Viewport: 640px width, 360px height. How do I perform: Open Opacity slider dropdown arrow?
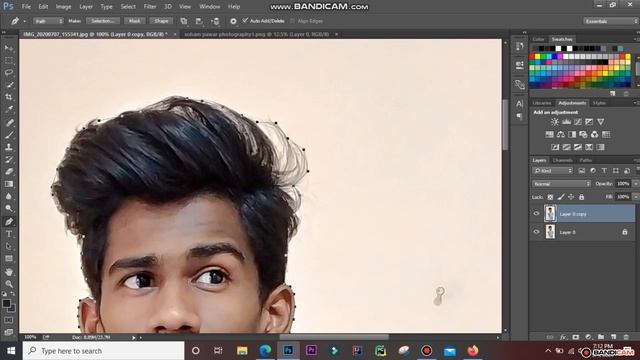coord(636,184)
